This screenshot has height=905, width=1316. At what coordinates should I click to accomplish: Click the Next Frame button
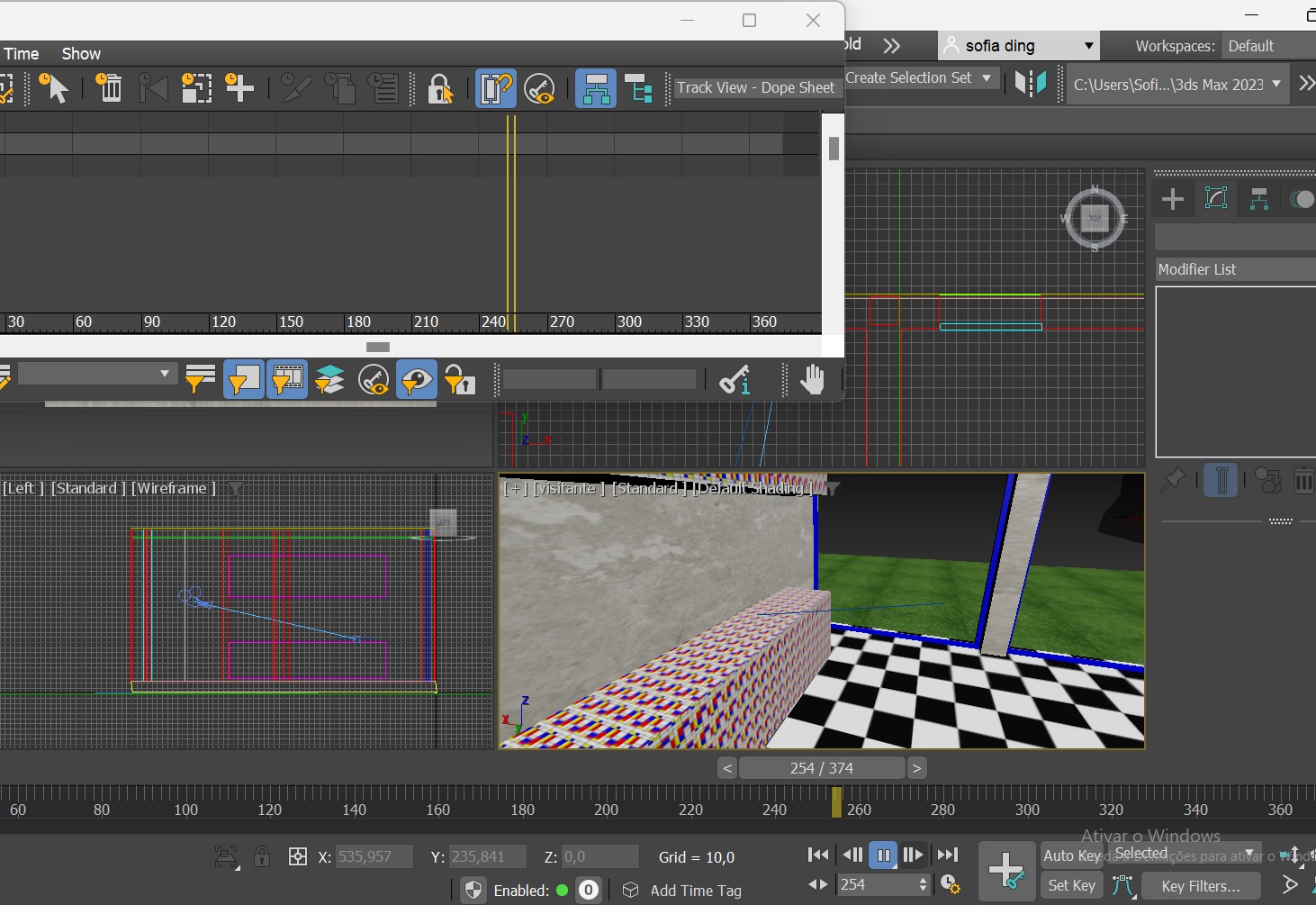pyautogui.click(x=914, y=855)
